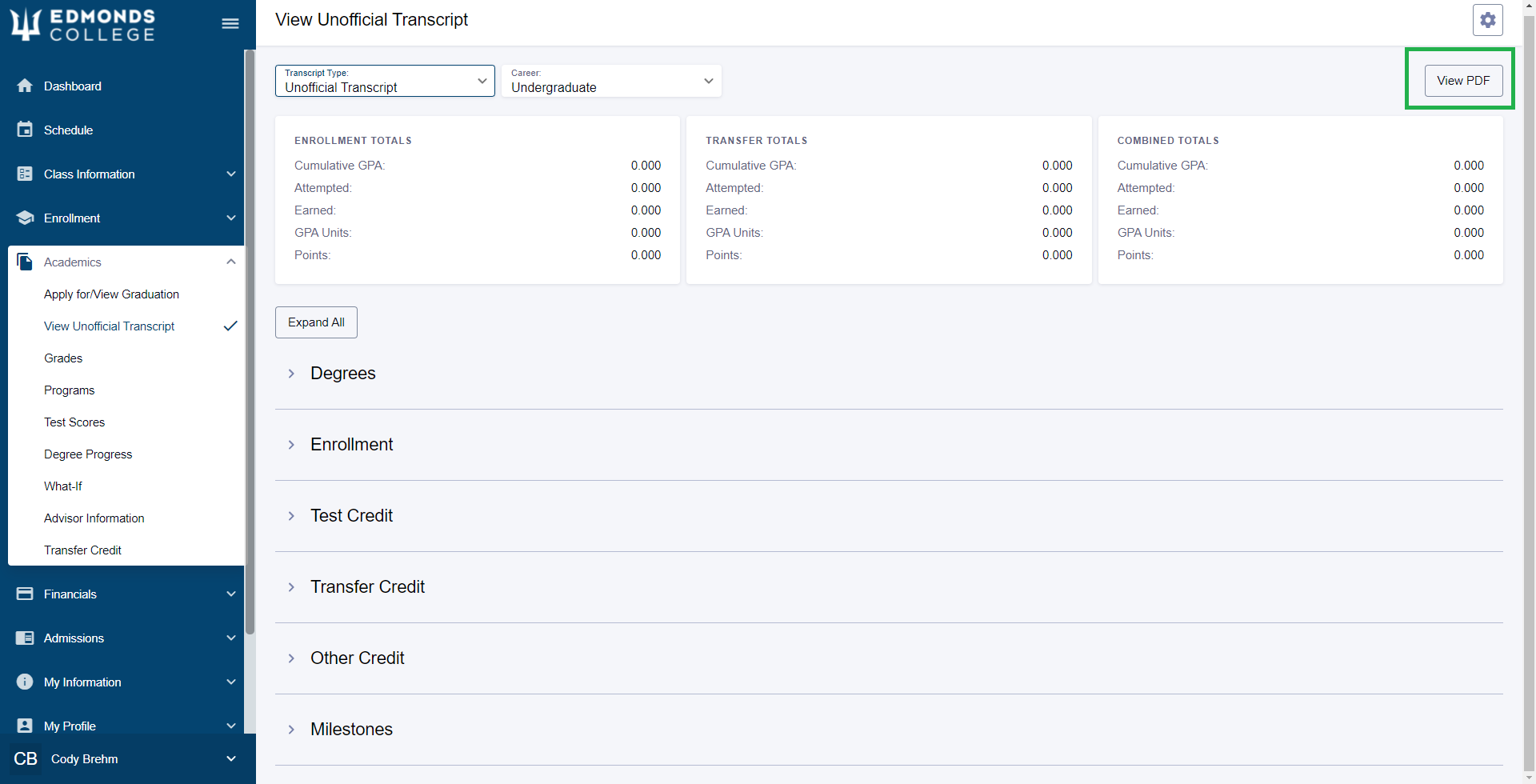Click the View Unofficial Transcript page title
The height and width of the screenshot is (784, 1536).
click(371, 20)
